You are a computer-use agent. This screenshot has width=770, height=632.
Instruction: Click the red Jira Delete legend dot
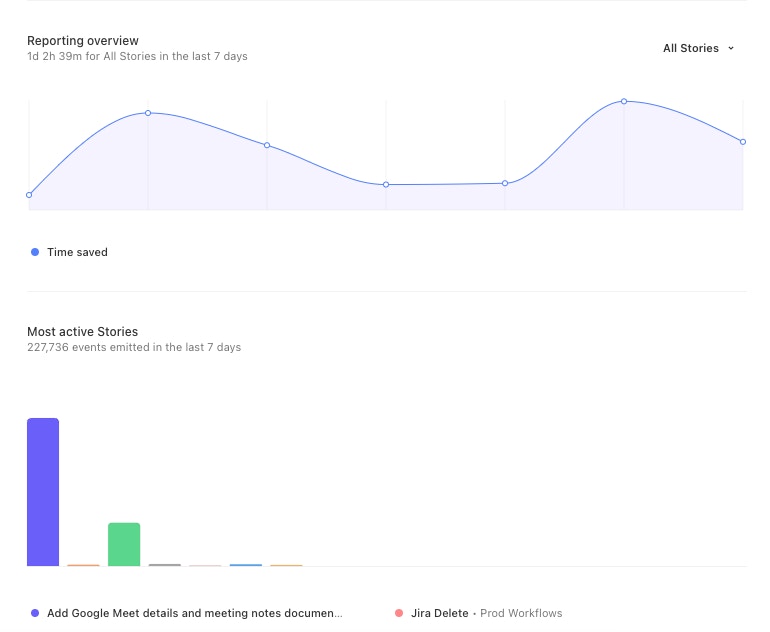pyautogui.click(x=399, y=613)
